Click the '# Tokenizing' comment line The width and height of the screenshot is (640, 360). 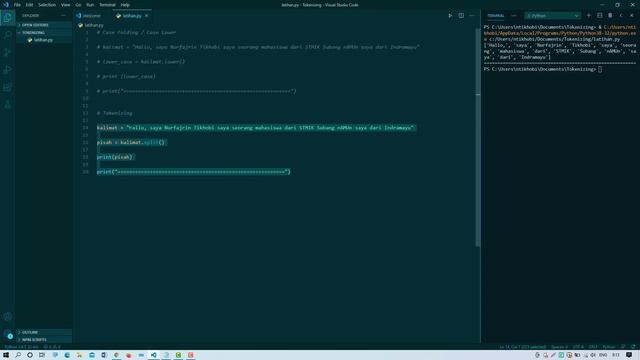tap(115, 113)
